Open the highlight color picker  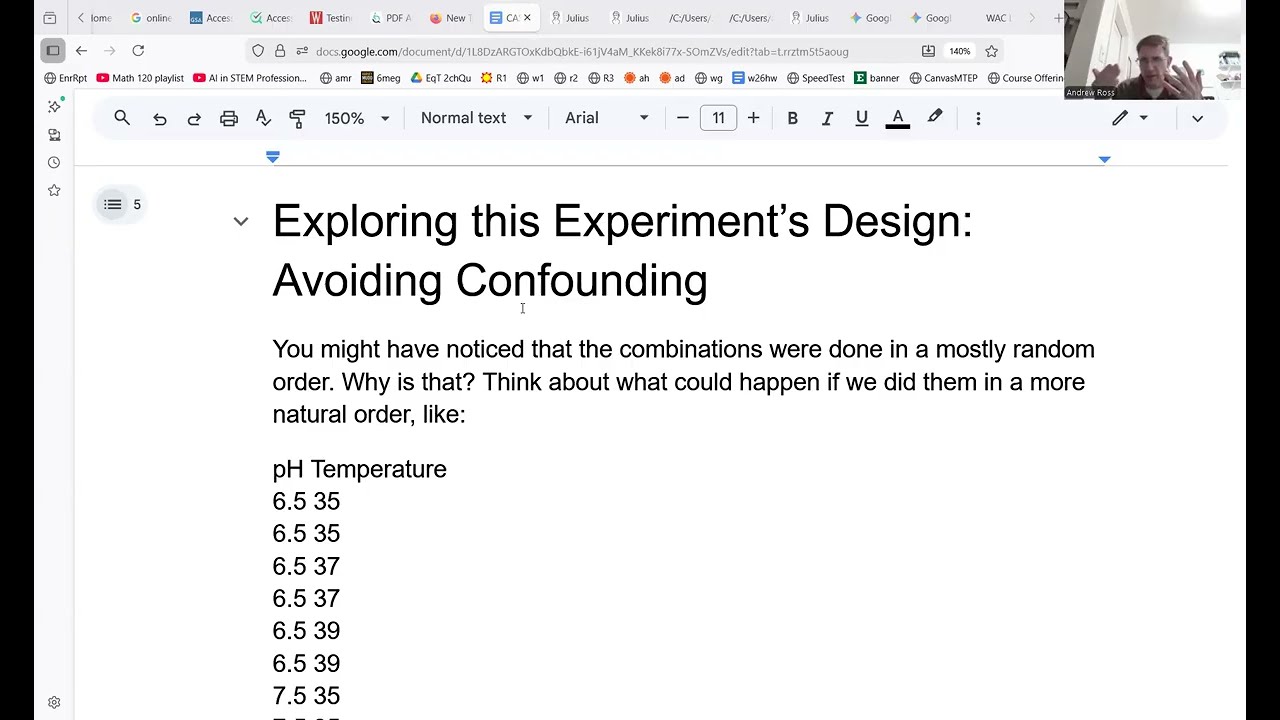935,118
